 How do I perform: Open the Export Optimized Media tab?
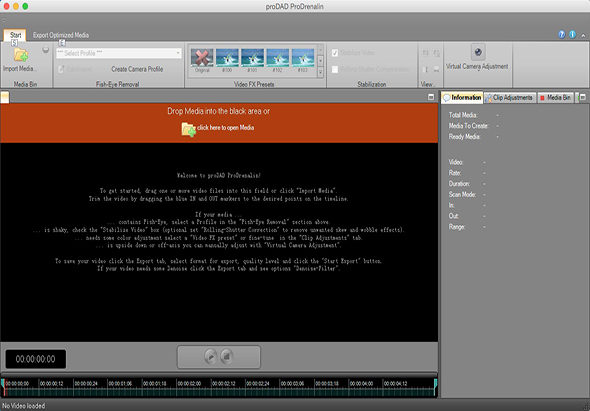[x=61, y=35]
